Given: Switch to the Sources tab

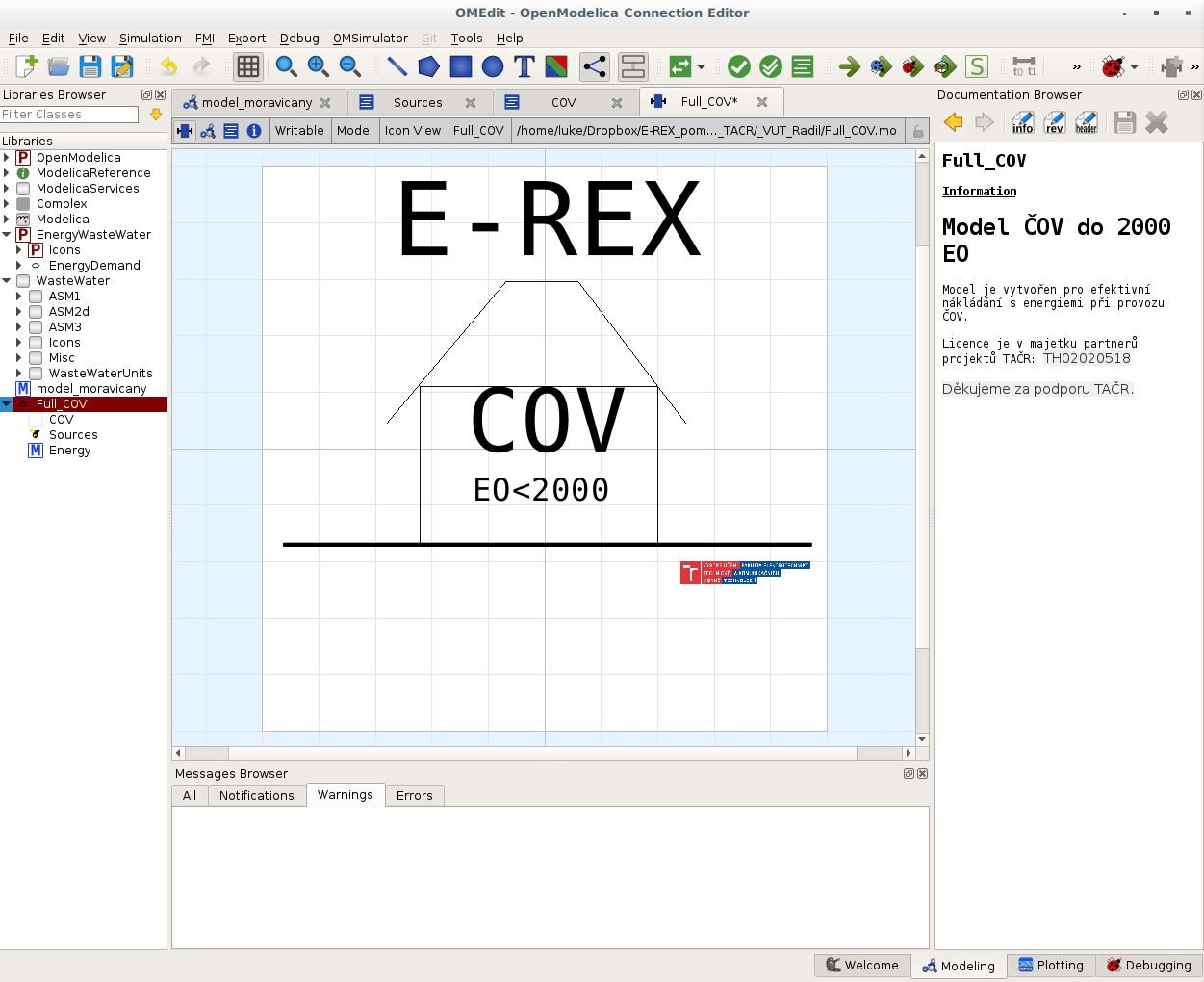Looking at the screenshot, I should [x=418, y=102].
